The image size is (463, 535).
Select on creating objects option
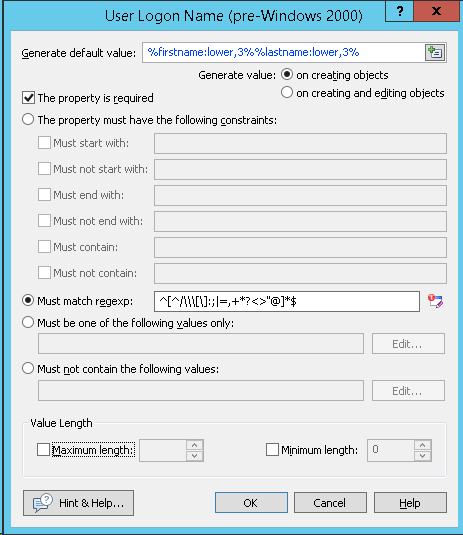pyautogui.click(x=287, y=74)
